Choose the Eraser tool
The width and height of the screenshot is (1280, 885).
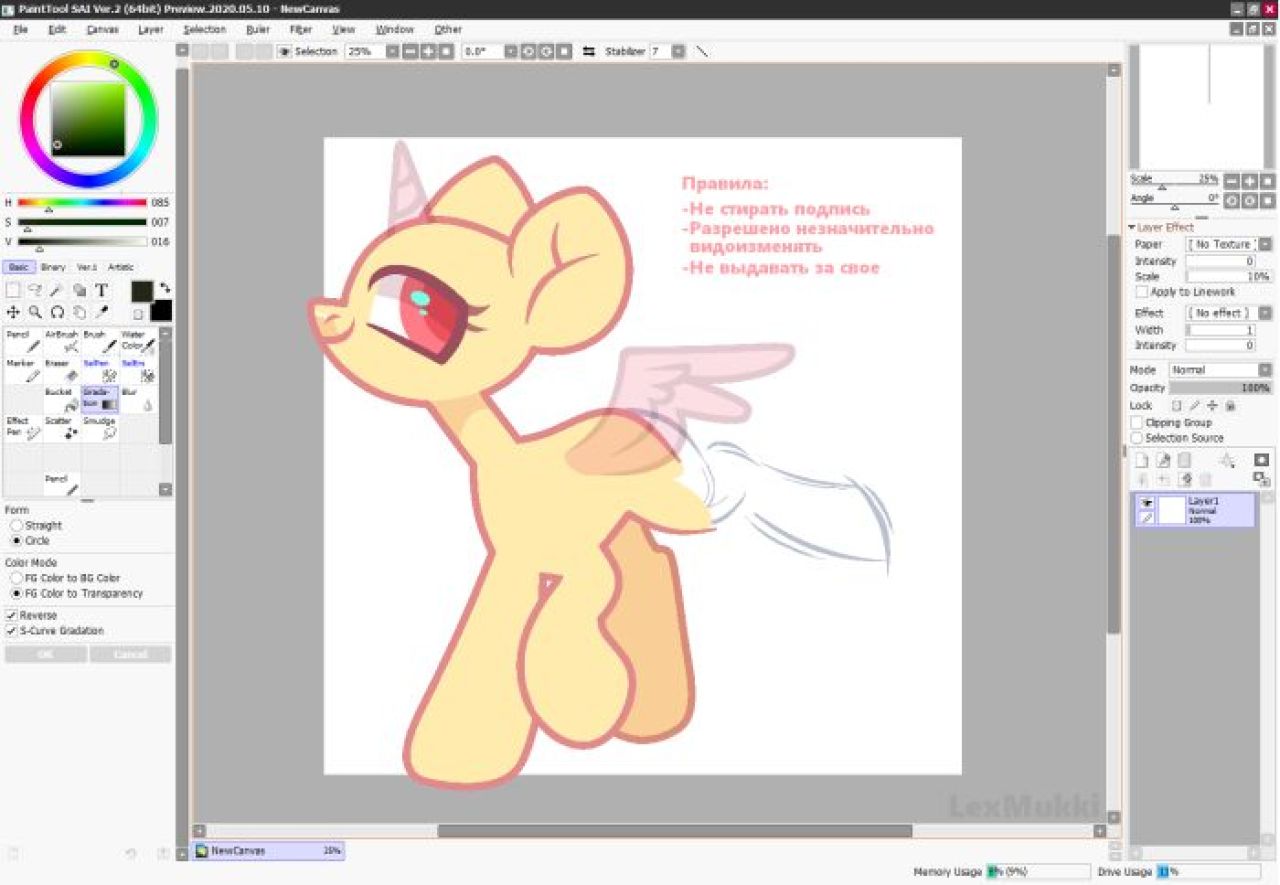(62, 371)
